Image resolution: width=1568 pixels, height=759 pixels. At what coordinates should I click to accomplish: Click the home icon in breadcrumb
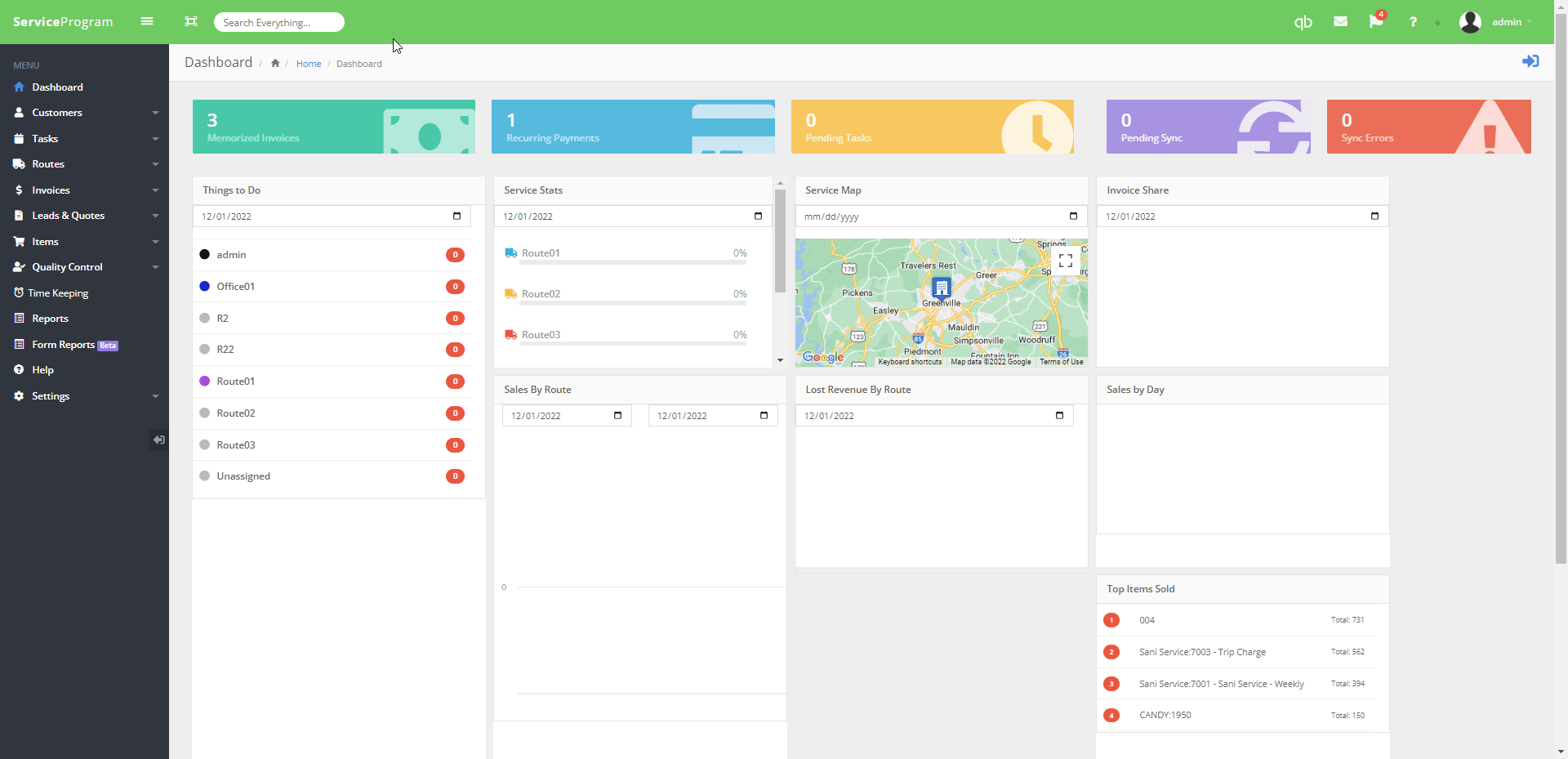click(x=275, y=64)
